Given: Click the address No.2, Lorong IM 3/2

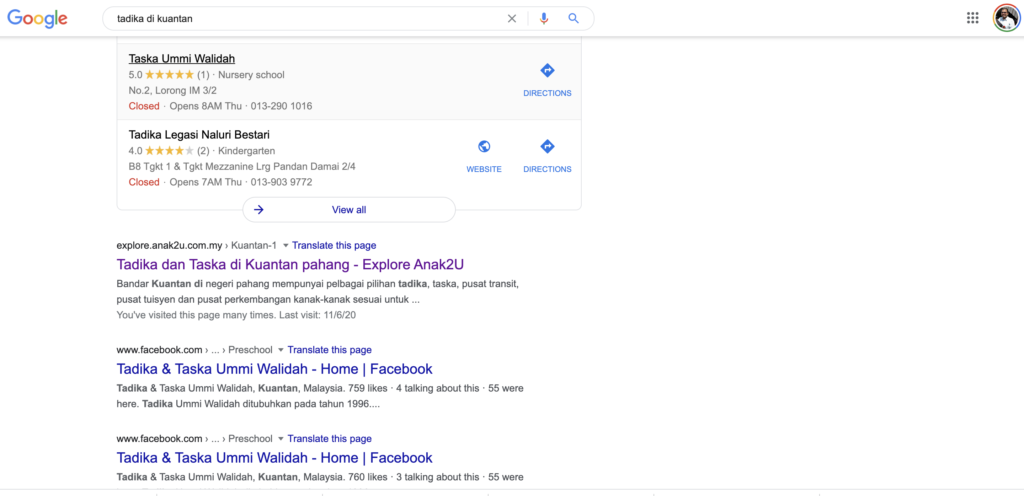Looking at the screenshot, I should pyautogui.click(x=173, y=90).
